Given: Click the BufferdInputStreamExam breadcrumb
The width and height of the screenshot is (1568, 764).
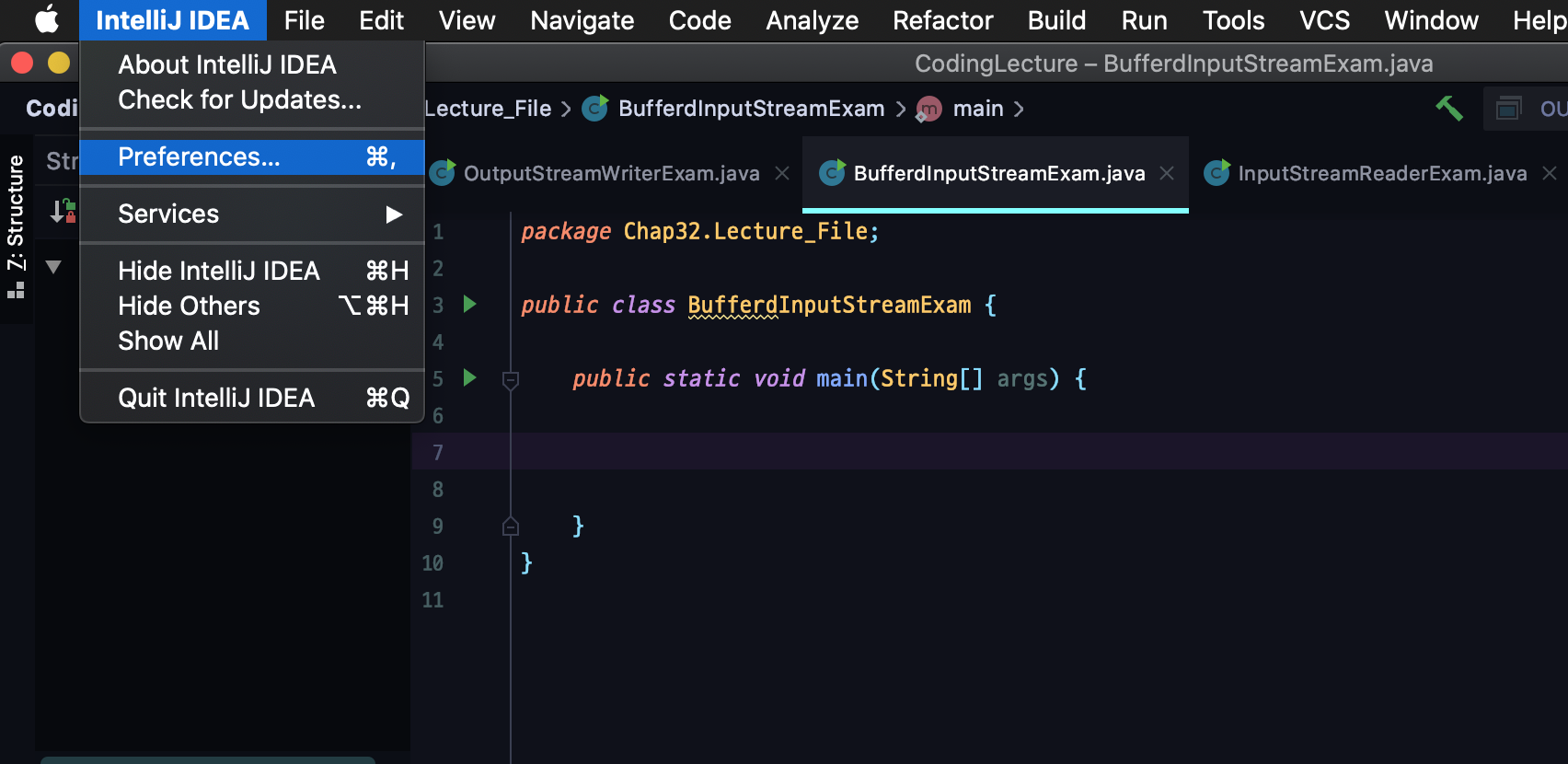Looking at the screenshot, I should [751, 109].
